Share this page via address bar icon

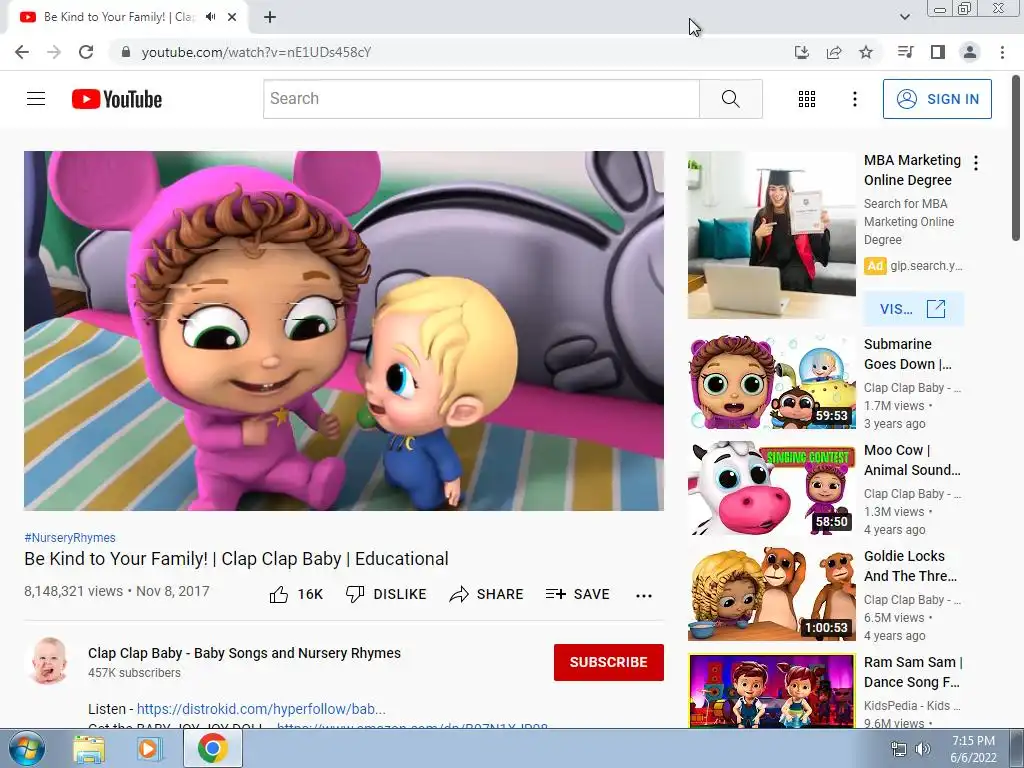click(x=834, y=52)
